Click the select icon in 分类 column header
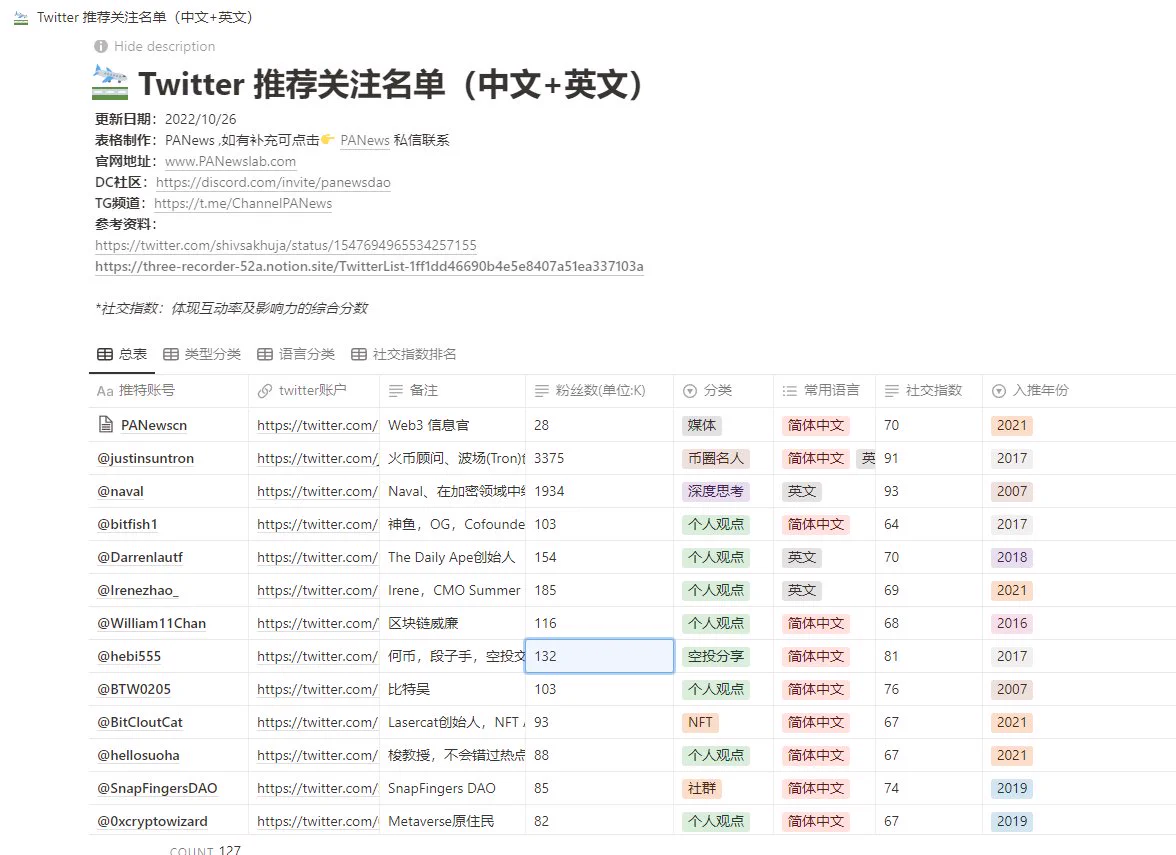 pyautogui.click(x=690, y=391)
